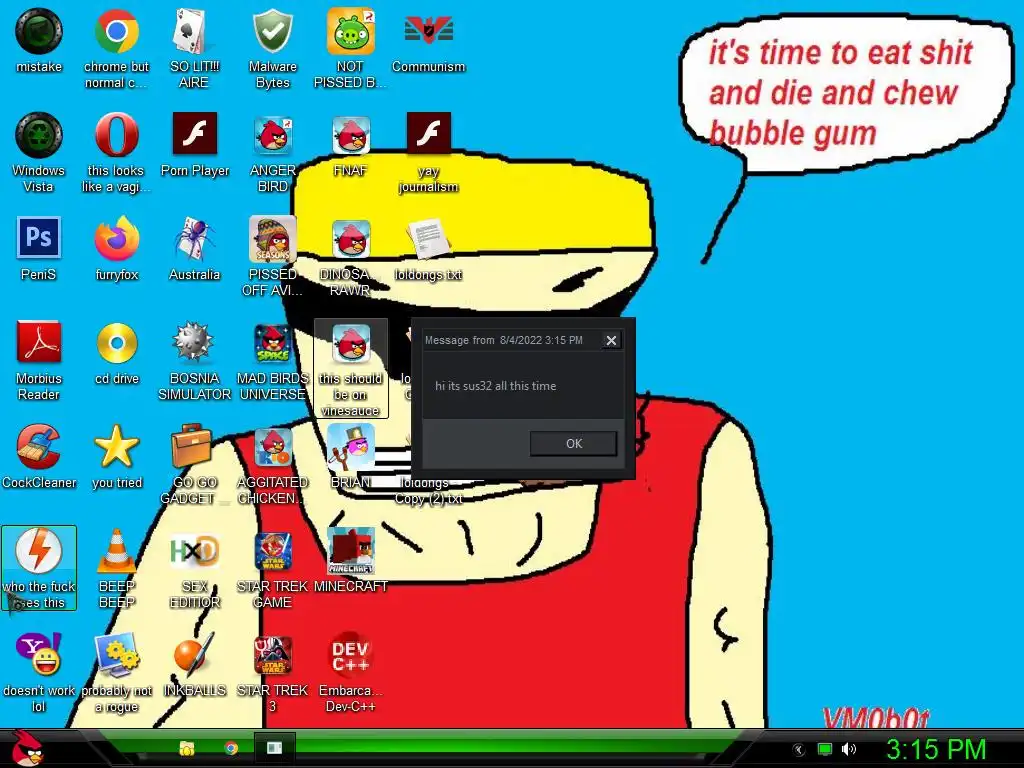Open the 'STAR TREK 3' icon
The width and height of the screenshot is (1024, 768).
click(272, 672)
